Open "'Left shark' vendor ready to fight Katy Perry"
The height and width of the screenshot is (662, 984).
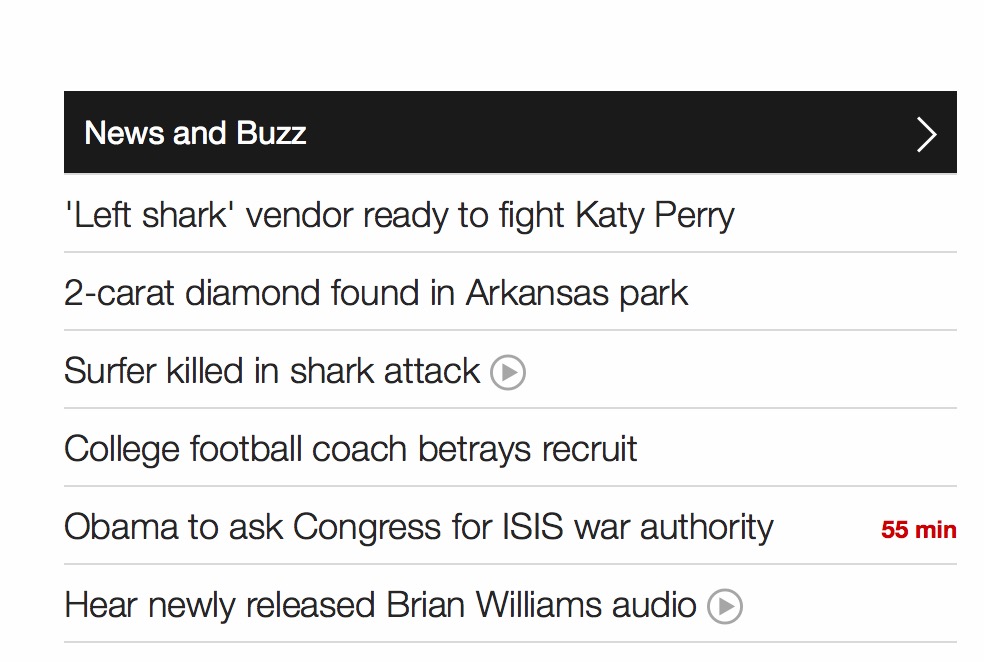[x=399, y=215]
